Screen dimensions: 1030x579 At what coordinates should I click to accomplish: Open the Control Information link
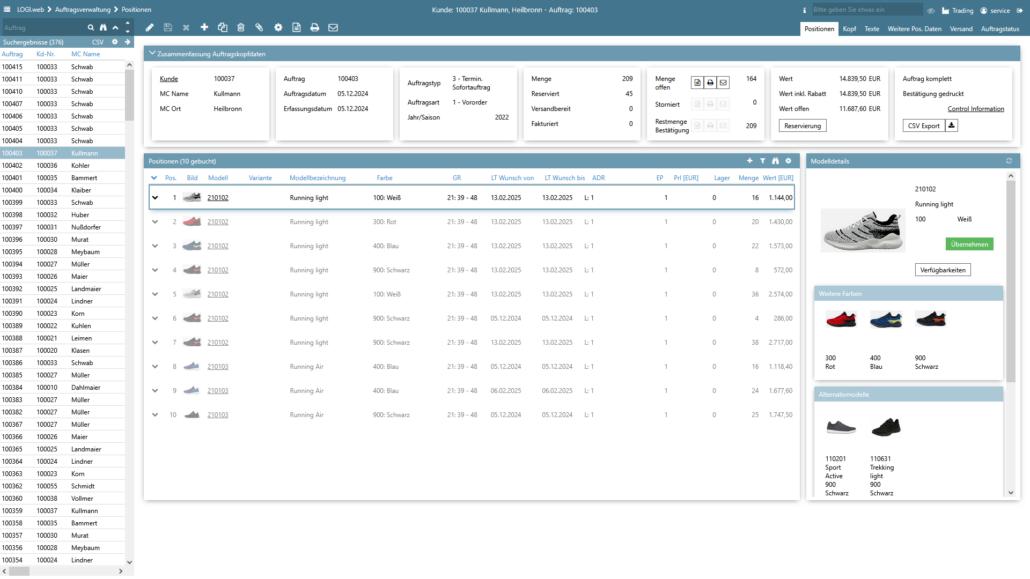[x=975, y=109]
